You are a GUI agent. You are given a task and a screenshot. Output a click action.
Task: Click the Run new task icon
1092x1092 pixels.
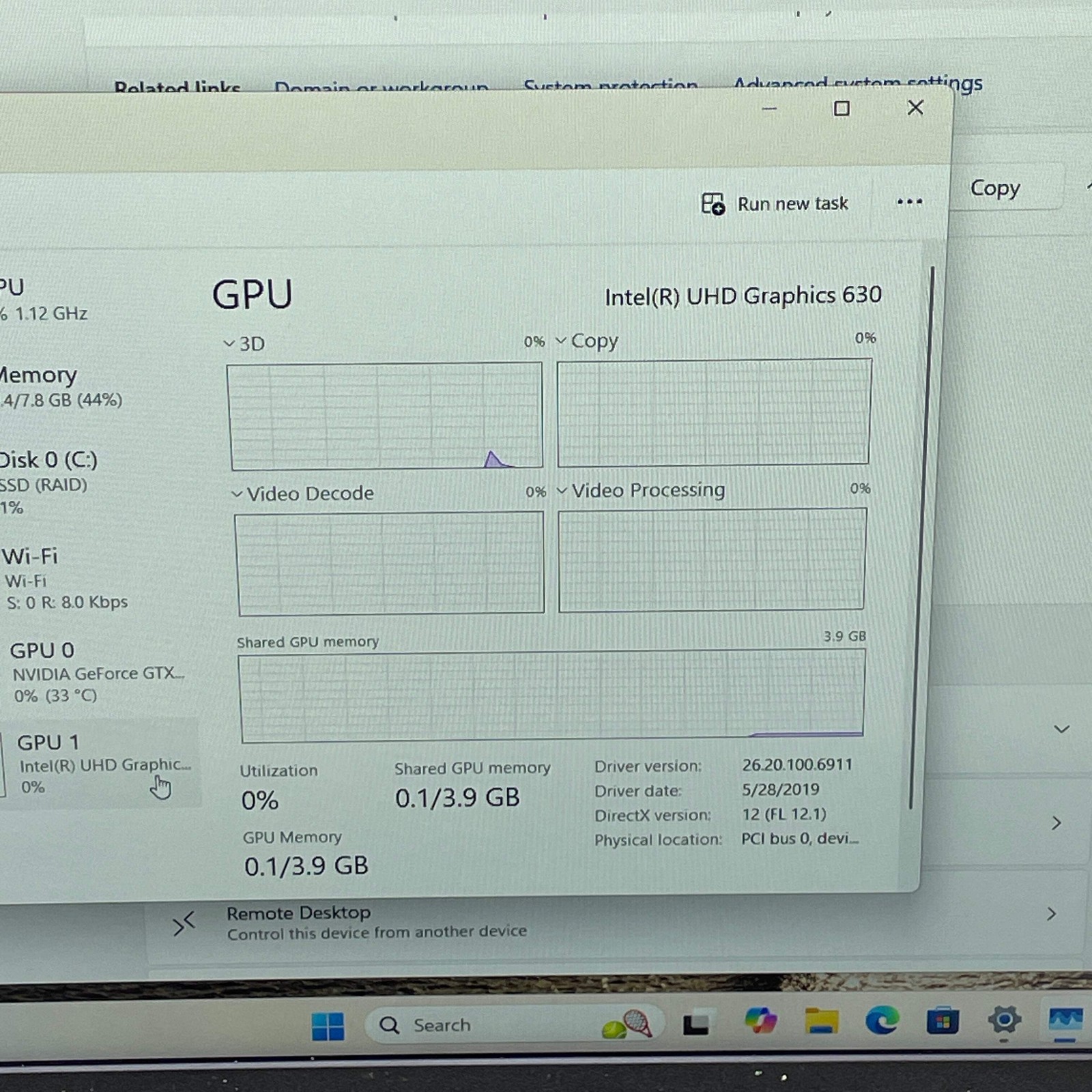pyautogui.click(x=713, y=204)
